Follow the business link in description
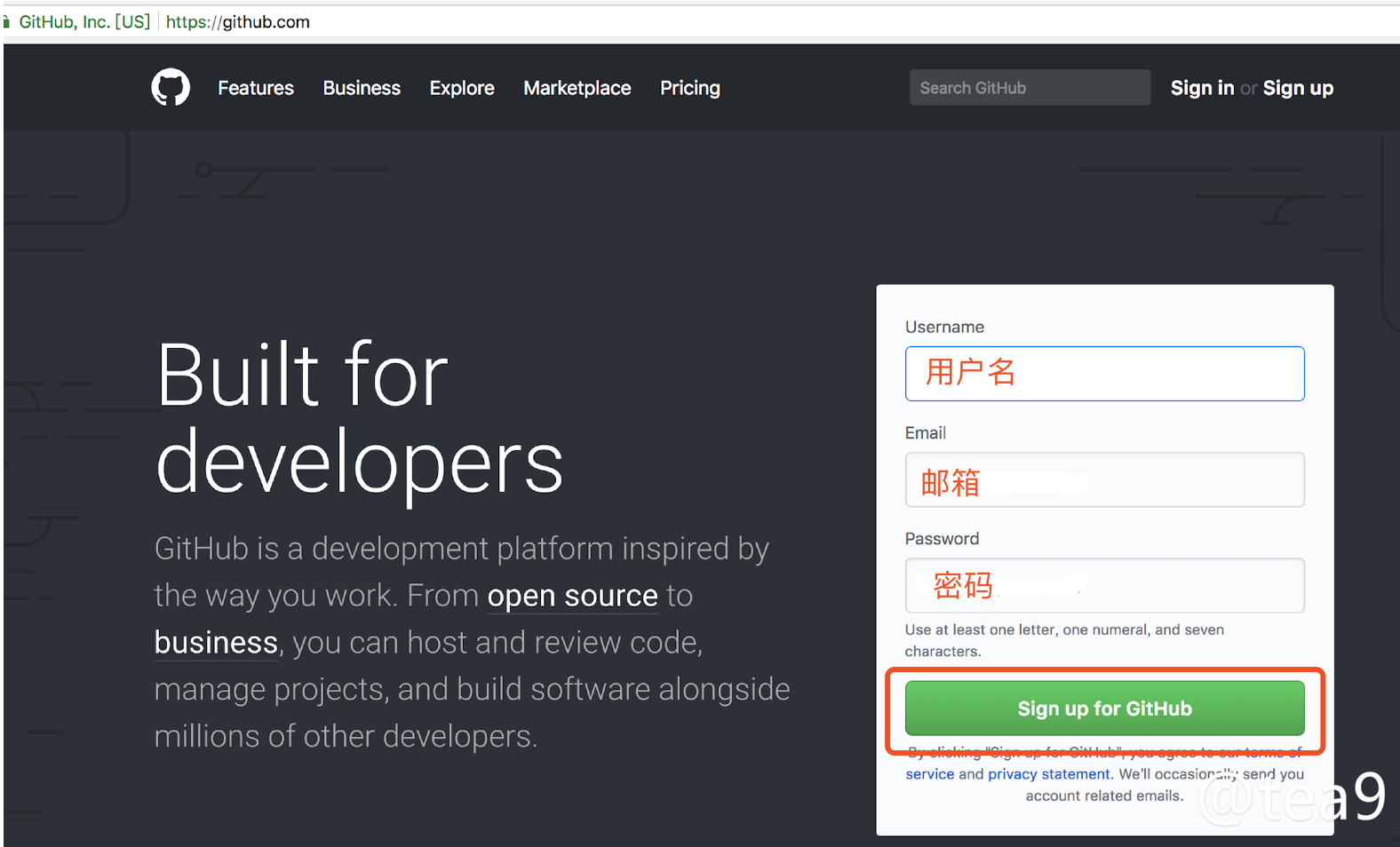 coord(216,642)
